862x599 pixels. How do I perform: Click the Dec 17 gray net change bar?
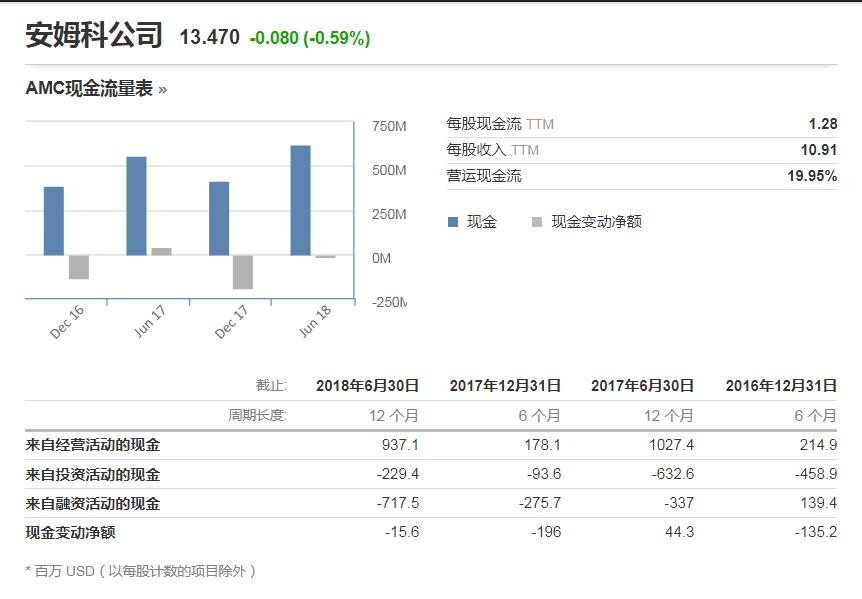243,272
